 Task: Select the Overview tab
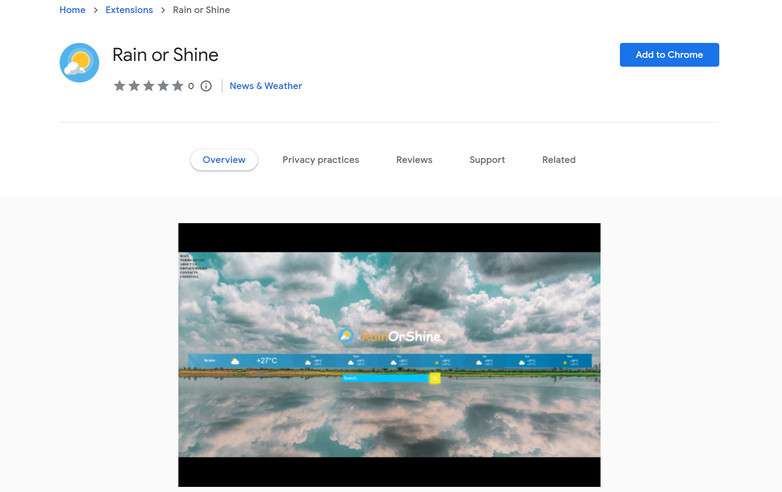224,160
